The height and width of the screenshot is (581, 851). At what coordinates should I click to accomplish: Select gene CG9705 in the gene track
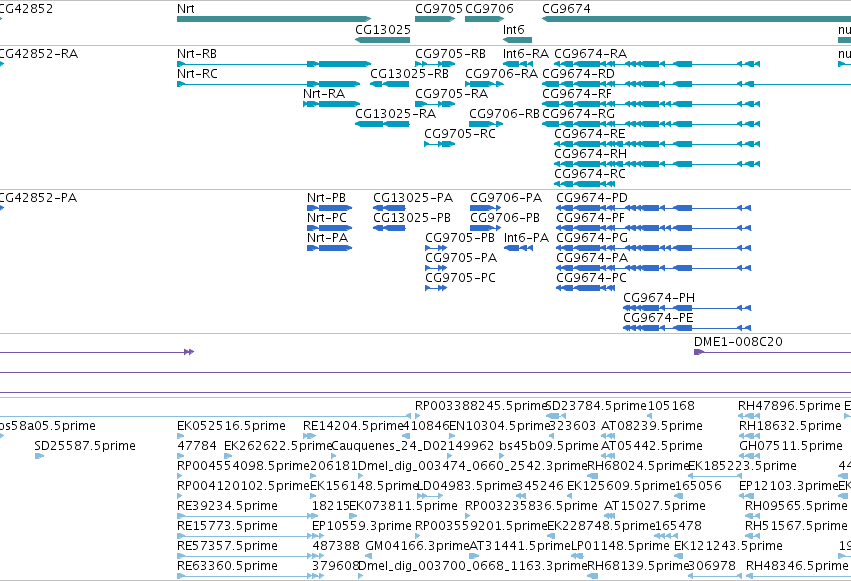pos(439,9)
